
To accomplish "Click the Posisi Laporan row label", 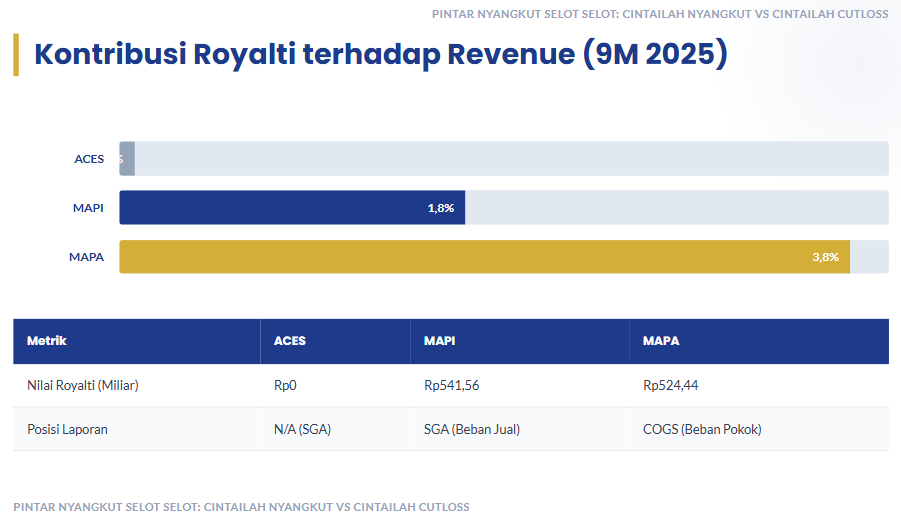I will (x=67, y=429).
